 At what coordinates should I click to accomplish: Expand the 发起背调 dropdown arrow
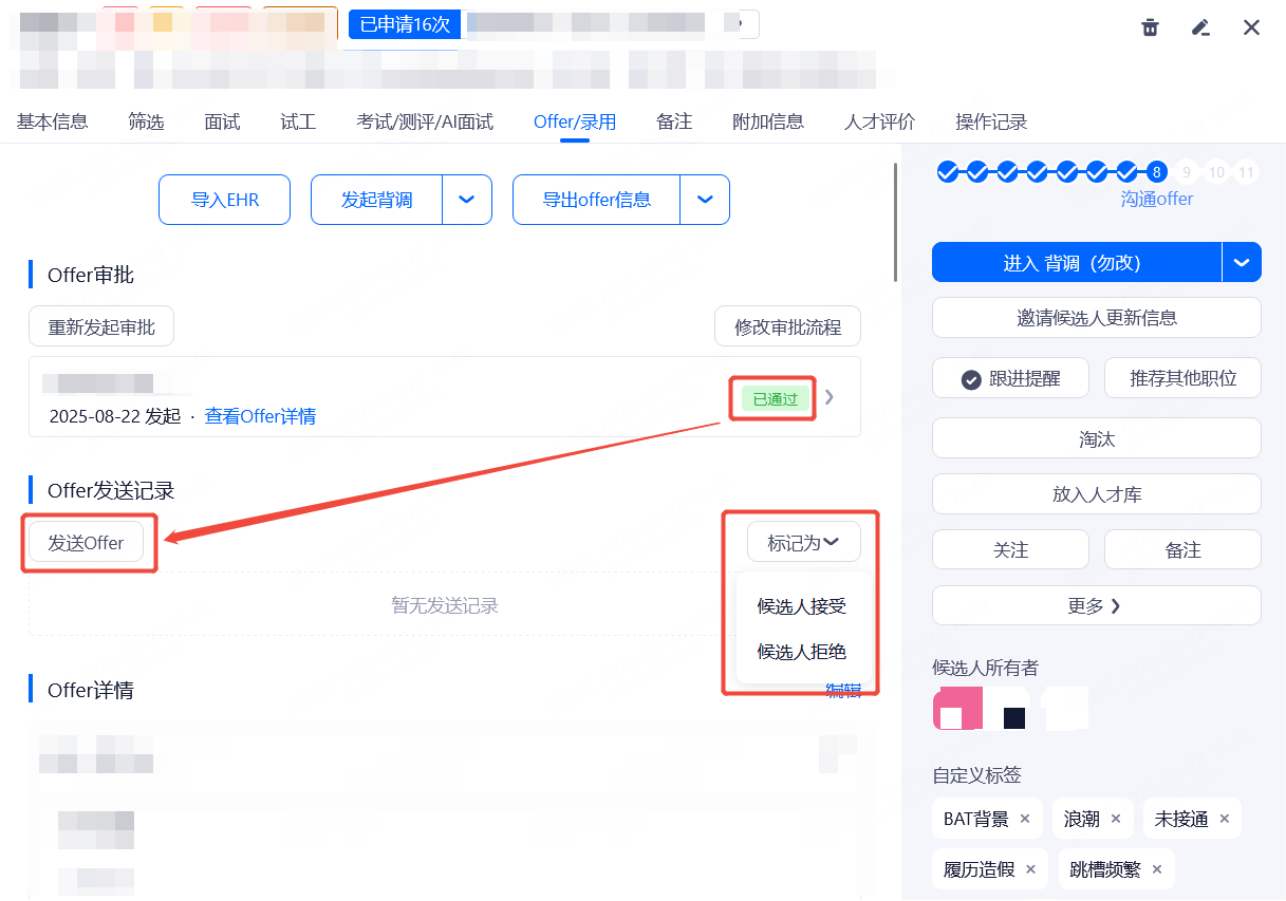pos(466,200)
